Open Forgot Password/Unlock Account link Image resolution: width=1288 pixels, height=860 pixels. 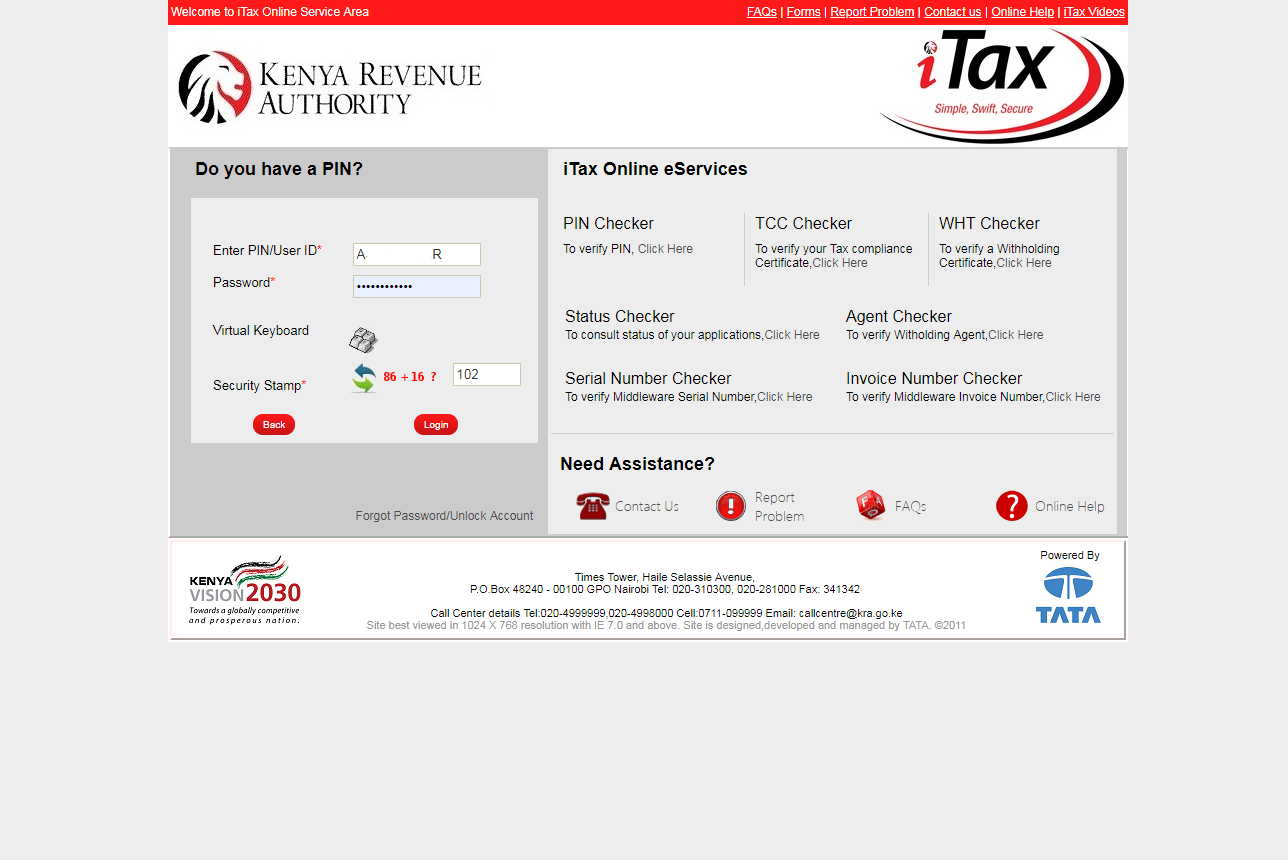[x=444, y=516]
